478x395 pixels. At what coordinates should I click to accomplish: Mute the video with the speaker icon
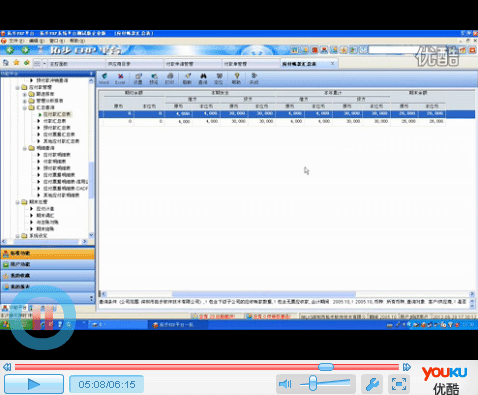point(285,384)
